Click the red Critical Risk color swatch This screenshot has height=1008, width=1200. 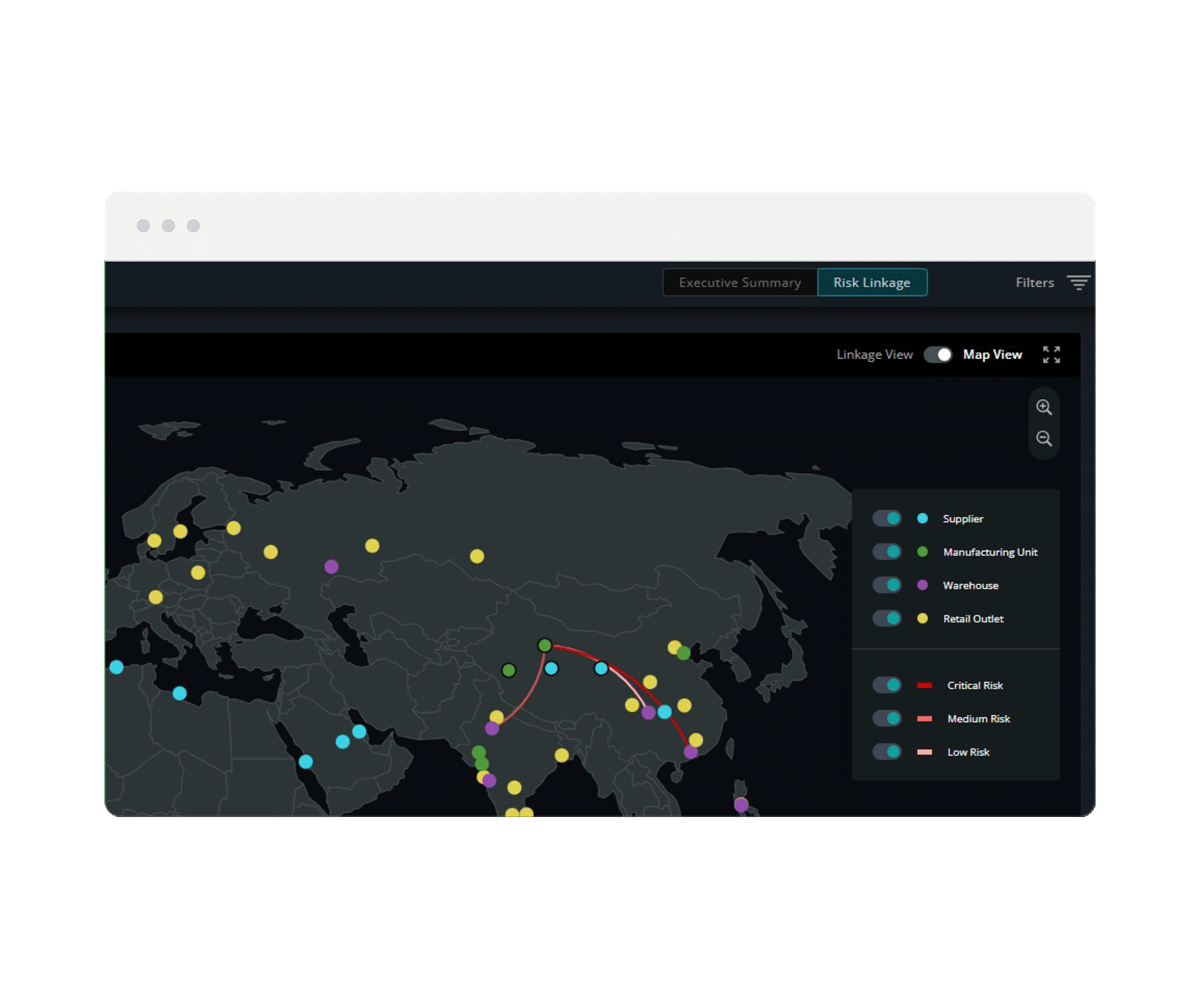pyautogui.click(x=924, y=685)
